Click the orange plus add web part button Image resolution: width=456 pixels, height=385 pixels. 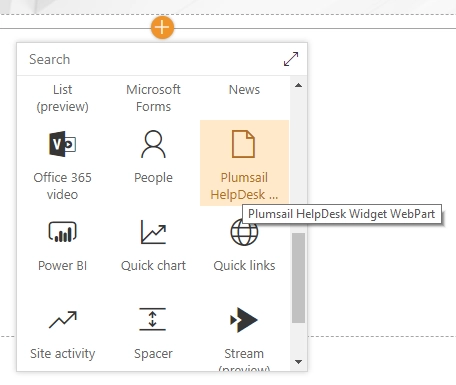point(162,27)
